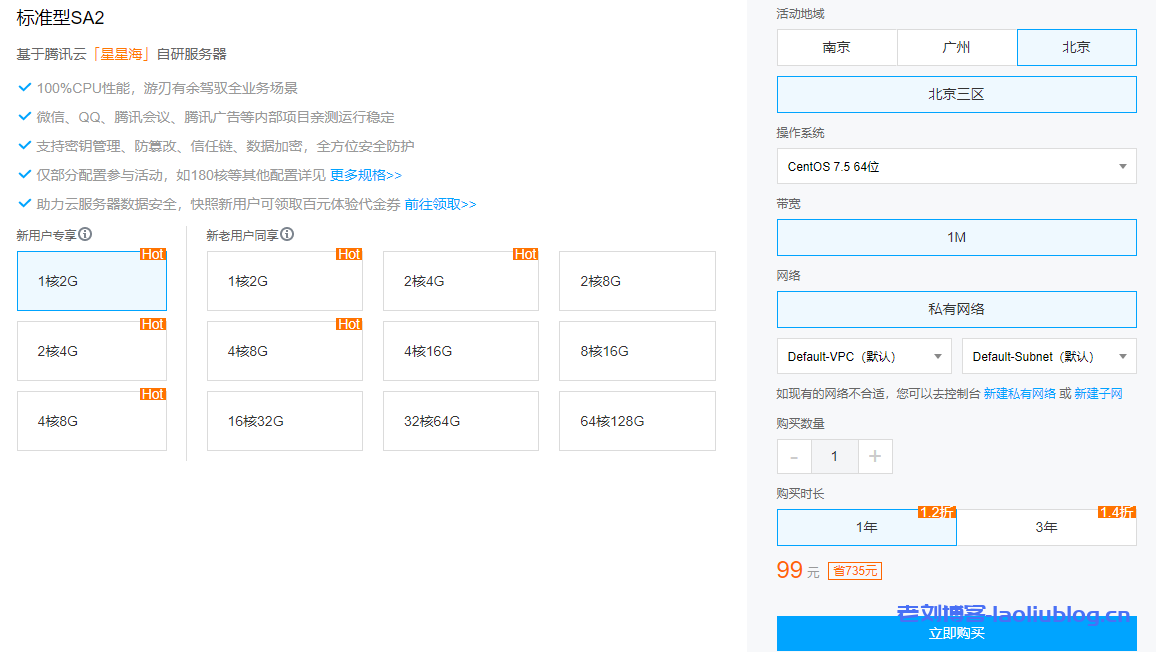This screenshot has height=652, width=1156.
Task: Select the 1M bandwidth option
Action: click(957, 238)
